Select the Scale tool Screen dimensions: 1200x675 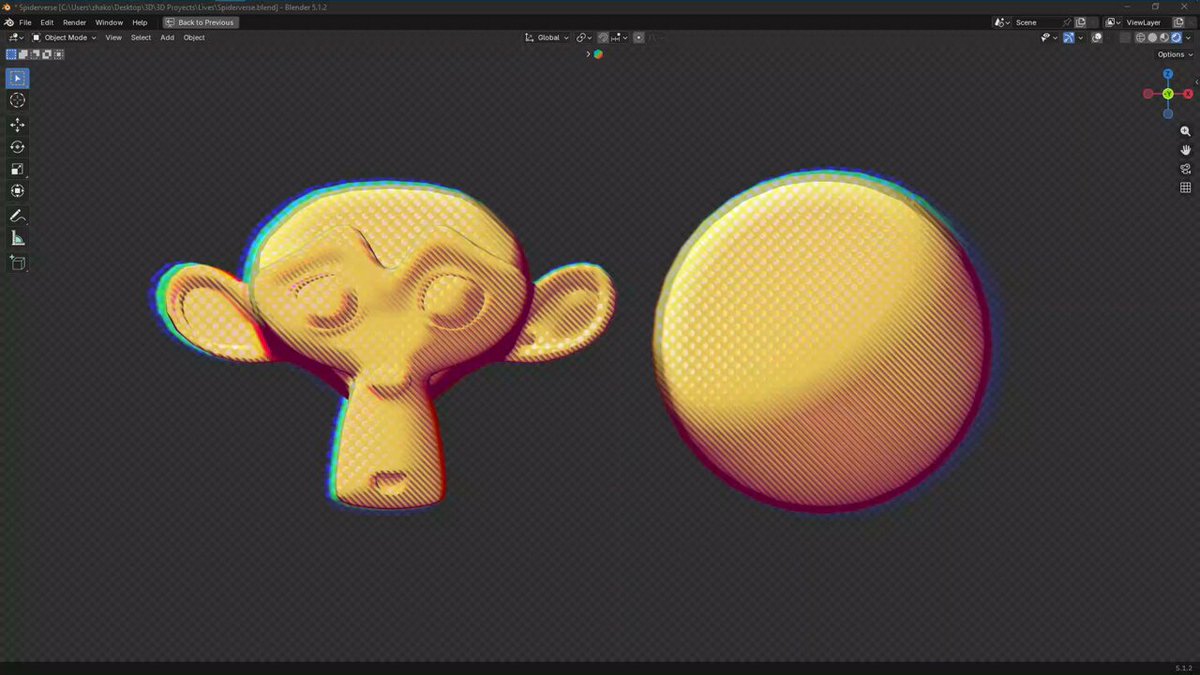point(17,169)
